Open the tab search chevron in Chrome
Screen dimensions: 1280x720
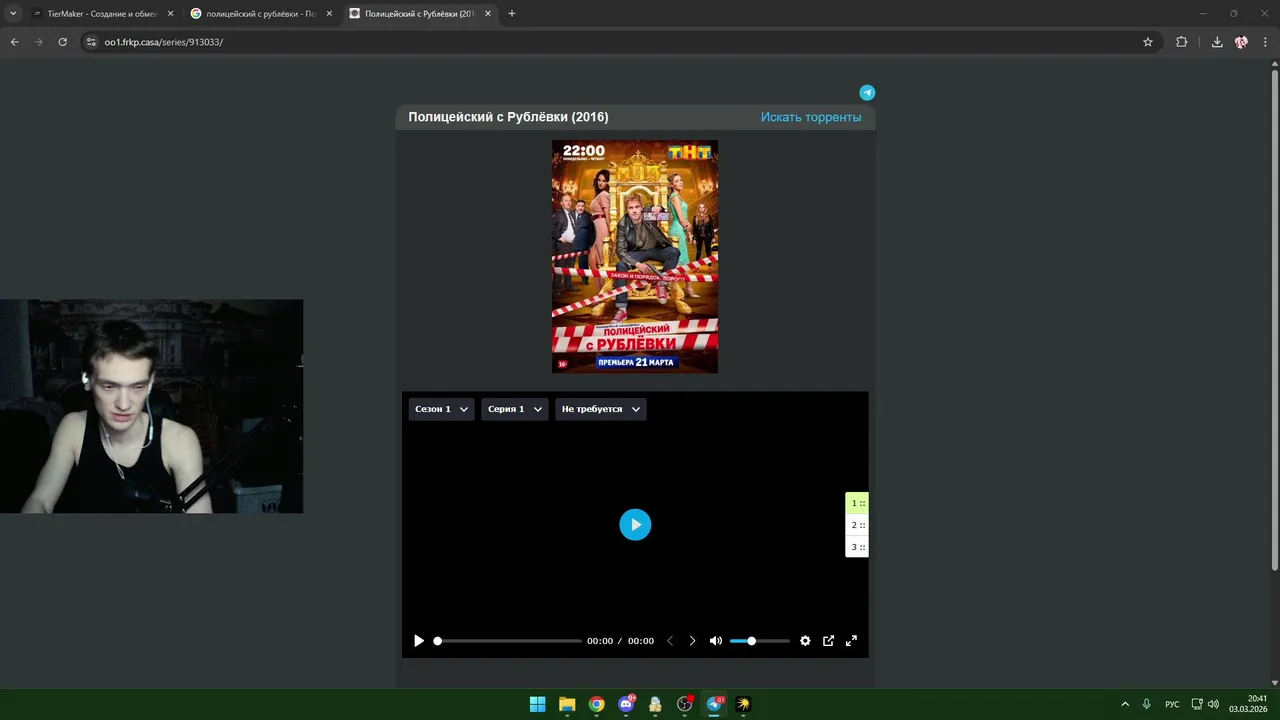click(x=13, y=14)
